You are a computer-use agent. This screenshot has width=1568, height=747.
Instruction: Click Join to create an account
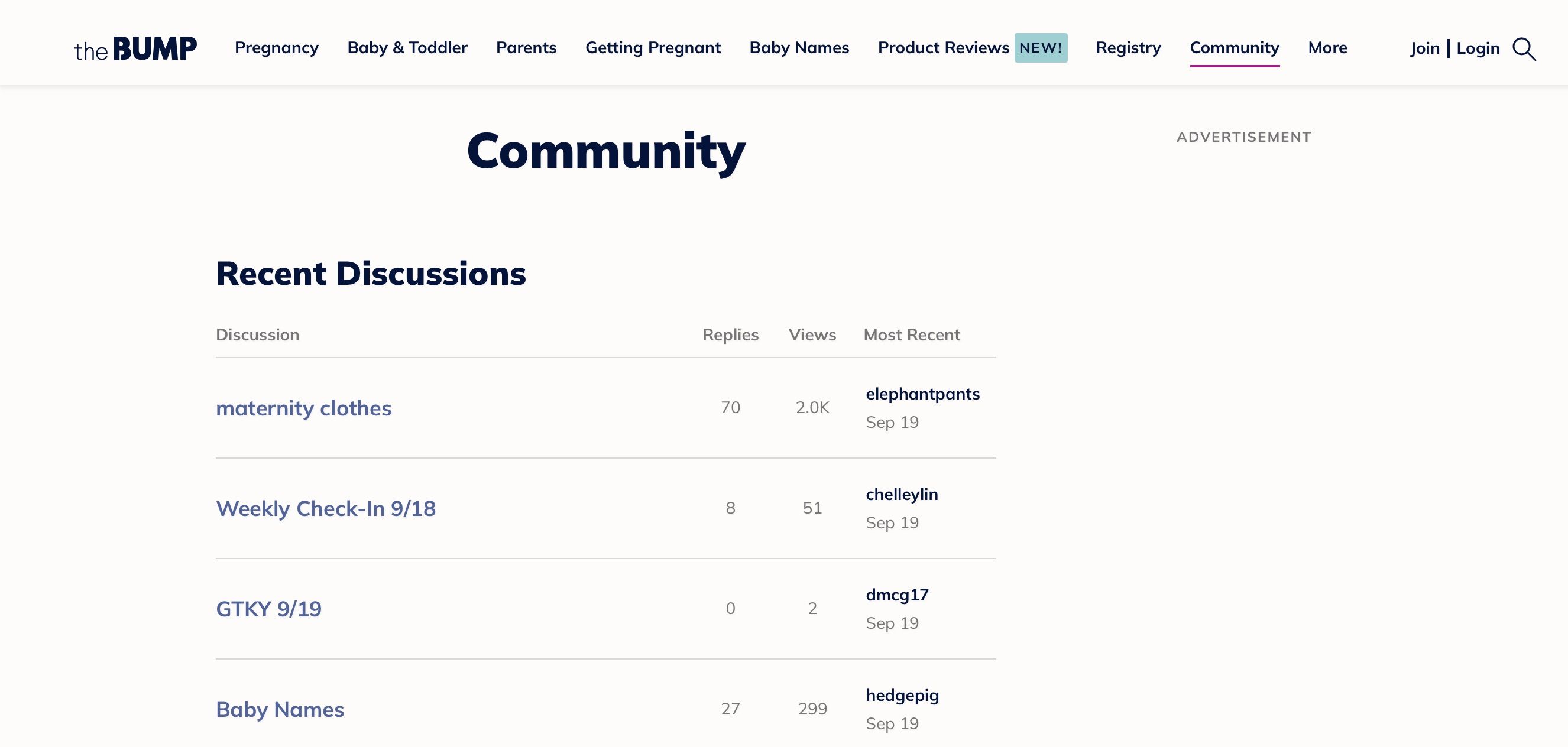tap(1426, 47)
